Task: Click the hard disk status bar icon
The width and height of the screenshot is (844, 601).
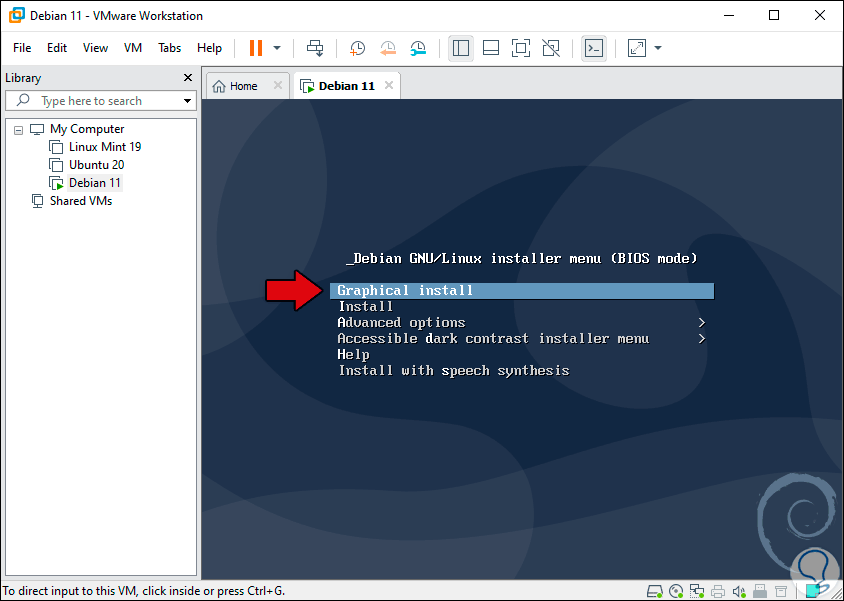Action: (x=655, y=591)
